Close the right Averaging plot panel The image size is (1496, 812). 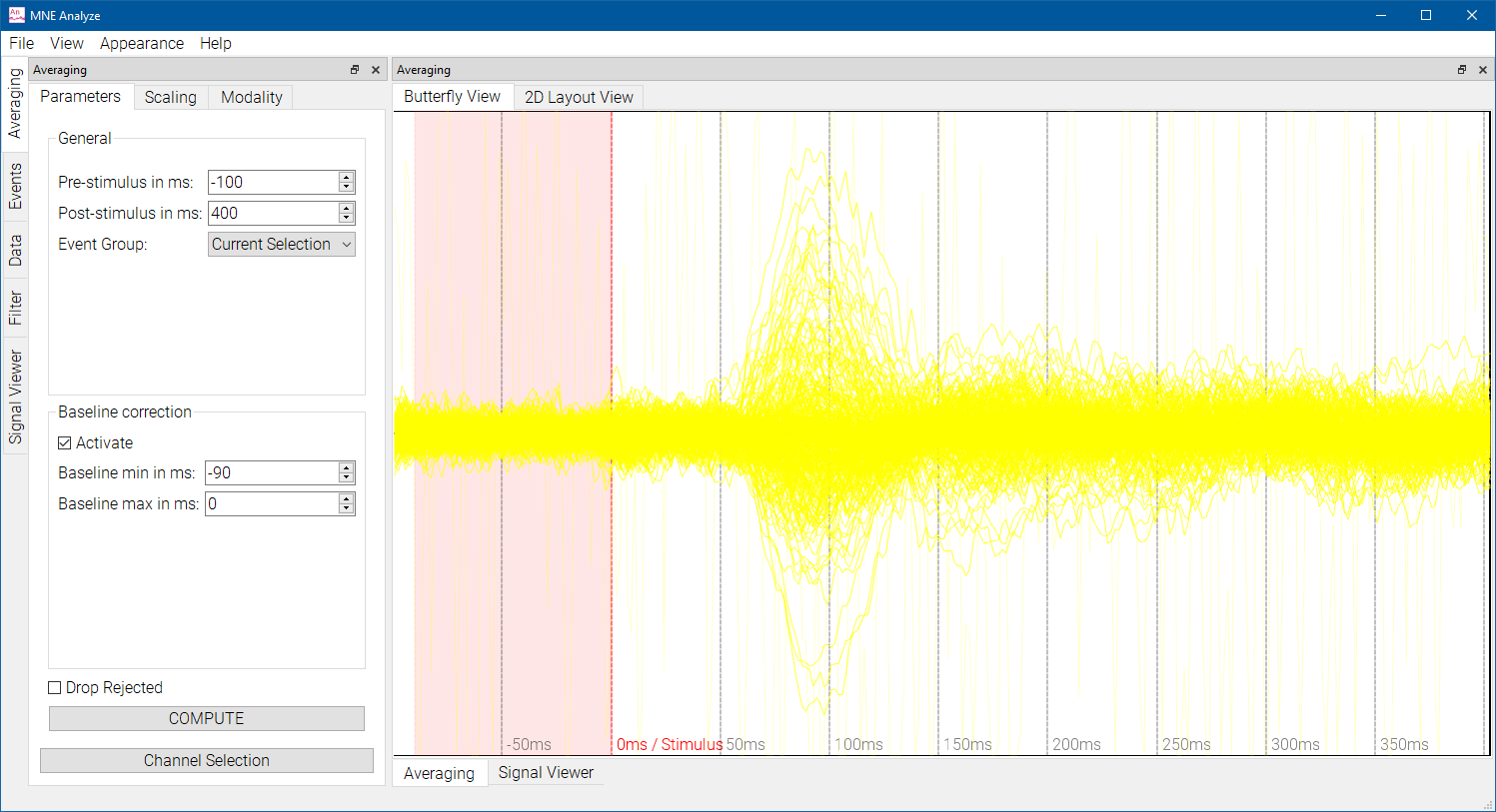pos(1483,70)
